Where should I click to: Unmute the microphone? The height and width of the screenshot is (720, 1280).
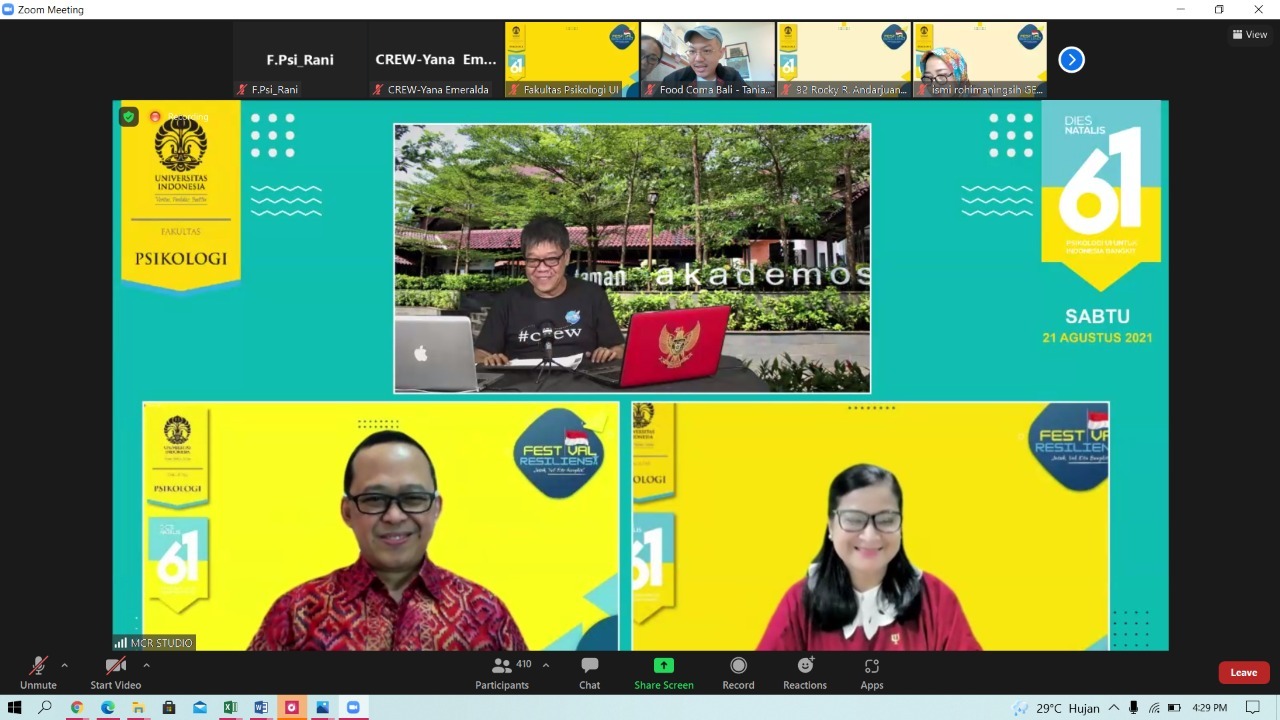[x=38, y=667]
